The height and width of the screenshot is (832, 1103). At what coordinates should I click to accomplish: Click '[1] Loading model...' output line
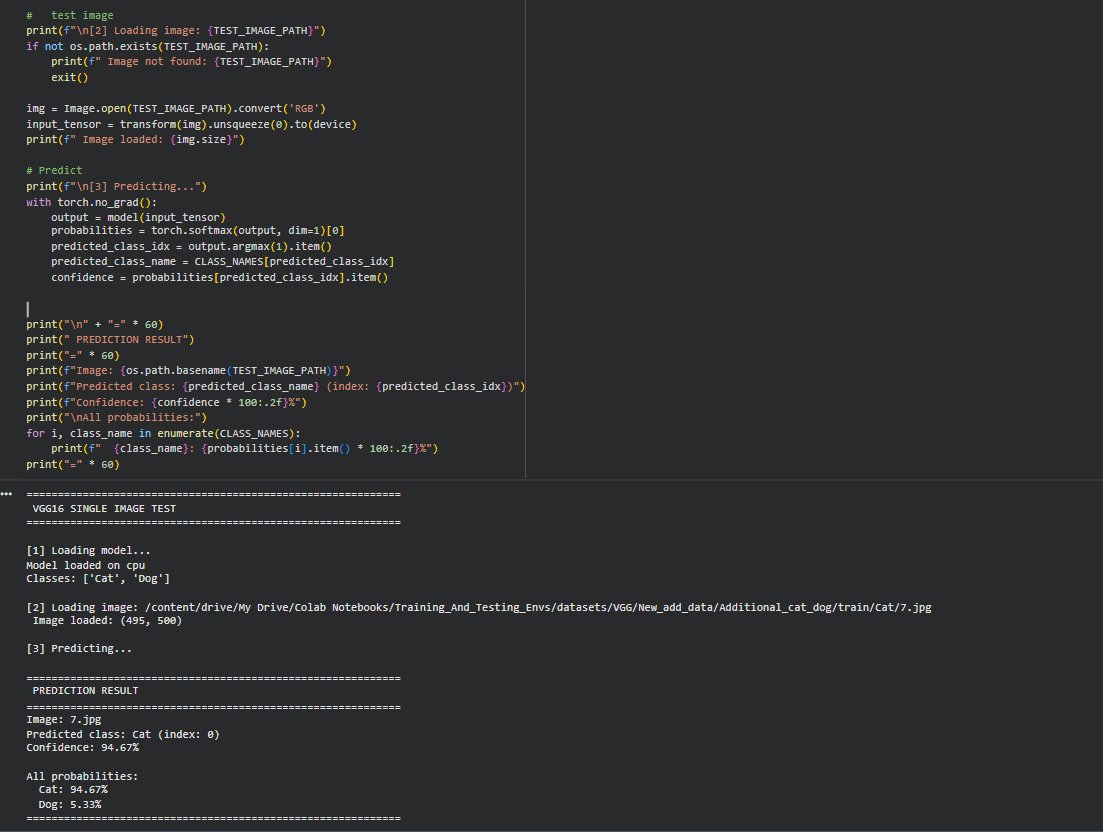[89, 551]
